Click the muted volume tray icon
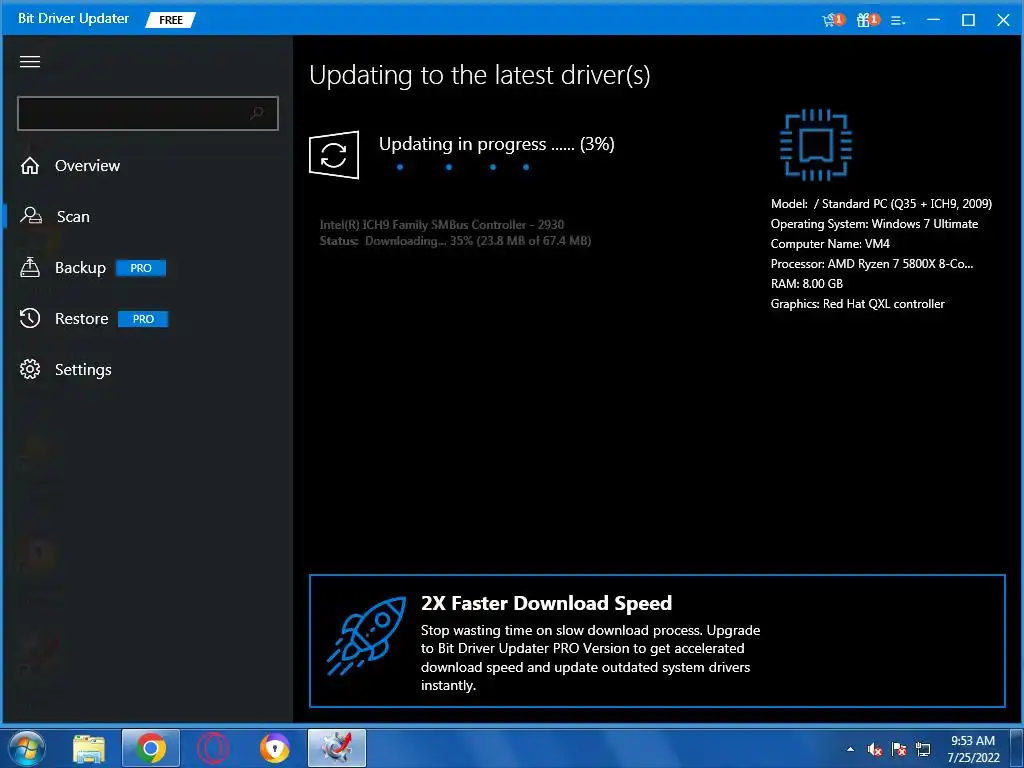The height and width of the screenshot is (768, 1024). click(874, 749)
